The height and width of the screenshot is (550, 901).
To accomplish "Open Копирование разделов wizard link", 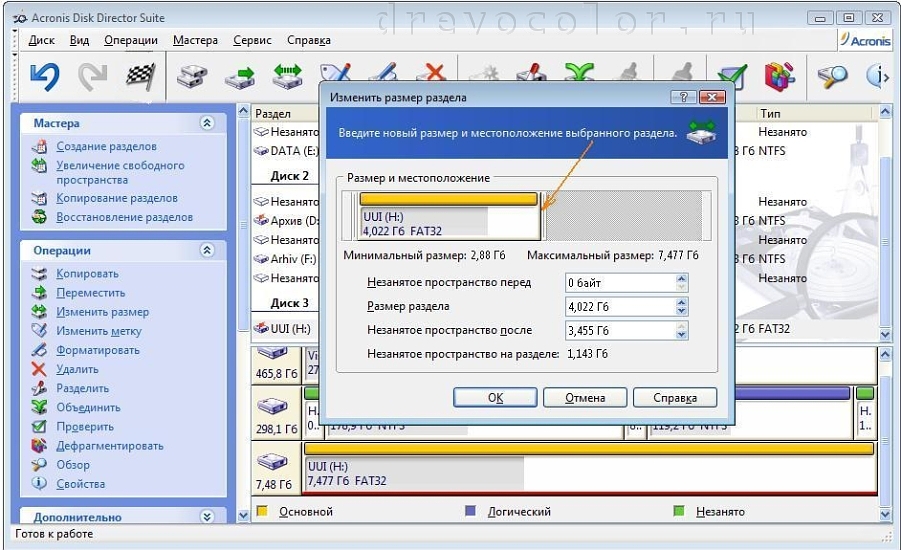I will 117,198.
